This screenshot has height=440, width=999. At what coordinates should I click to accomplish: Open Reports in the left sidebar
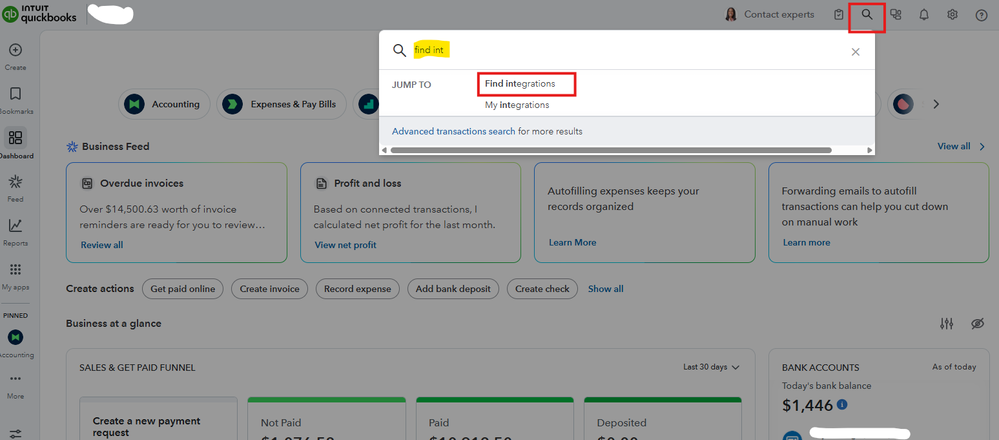pyautogui.click(x=15, y=231)
